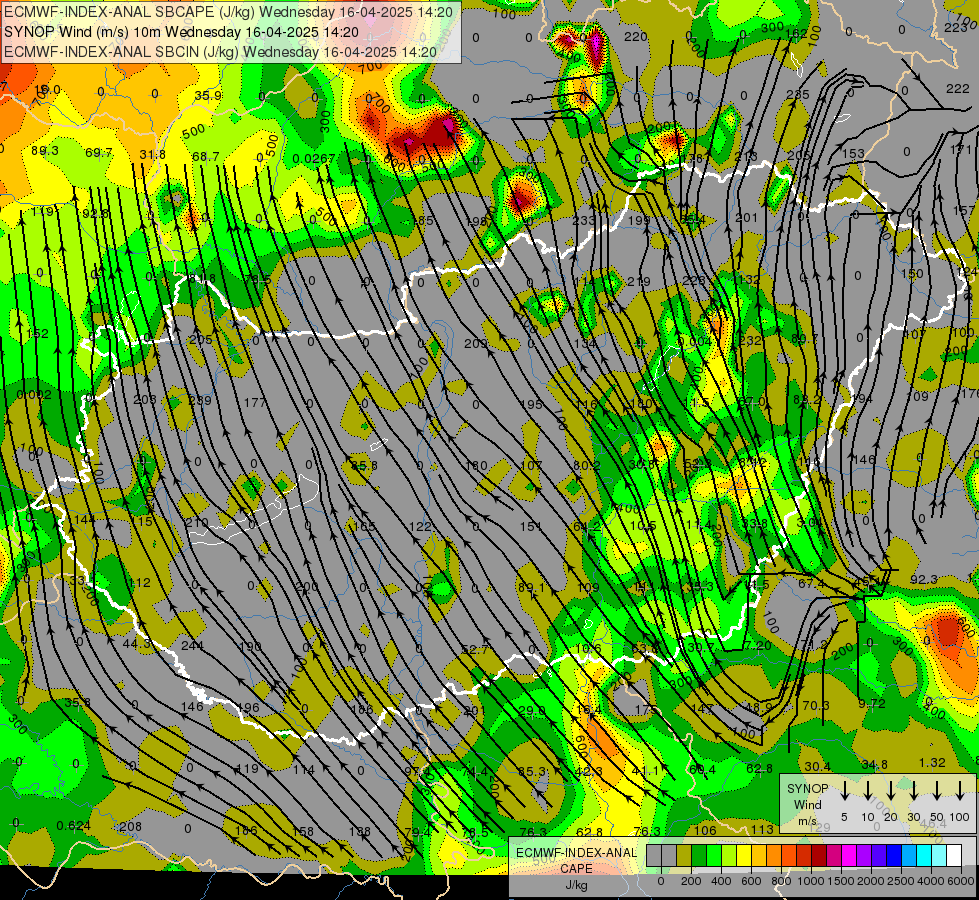Click the map value 239

200,400
